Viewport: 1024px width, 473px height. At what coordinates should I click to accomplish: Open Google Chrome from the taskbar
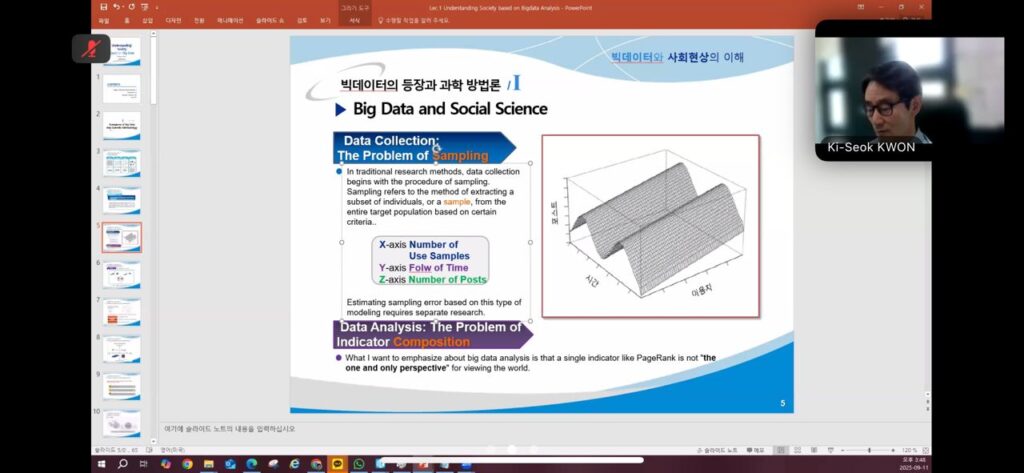coord(187,464)
